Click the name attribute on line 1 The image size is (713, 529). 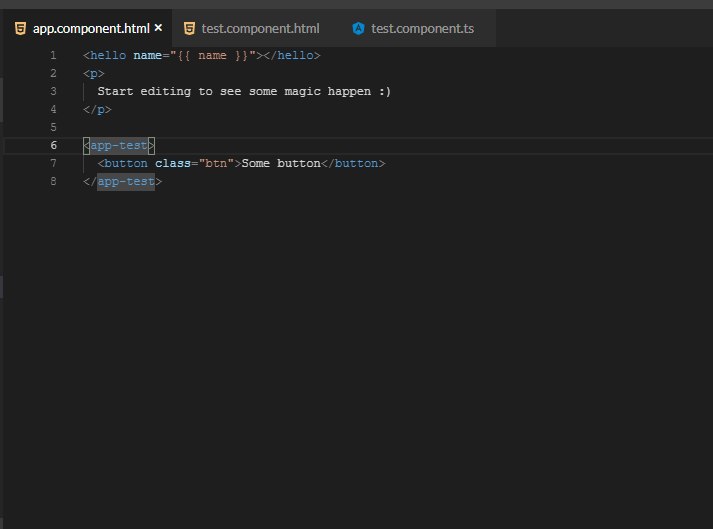(x=148, y=55)
